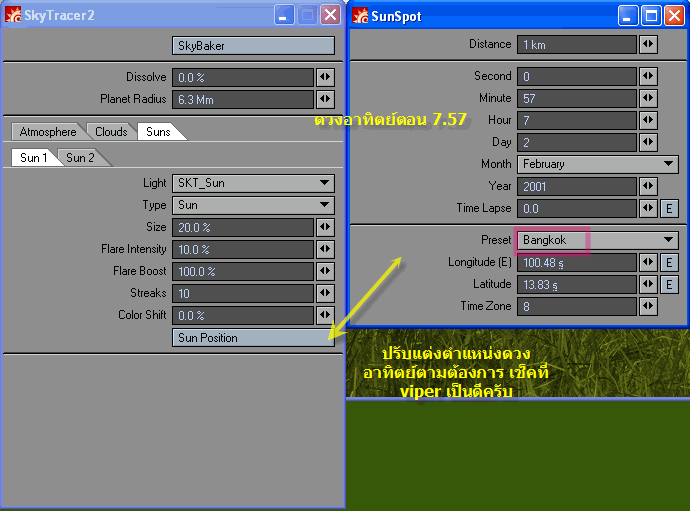Click the Flare Intensity slider arrows
Screen dimensions: 690x511
(325, 249)
